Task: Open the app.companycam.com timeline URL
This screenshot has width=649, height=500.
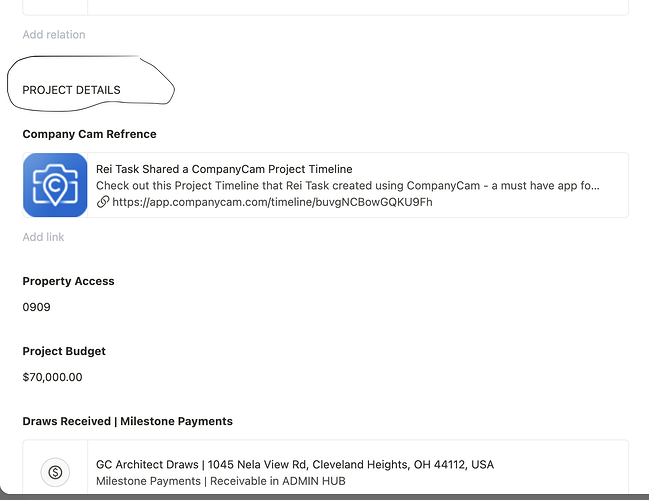Action: tap(272, 202)
